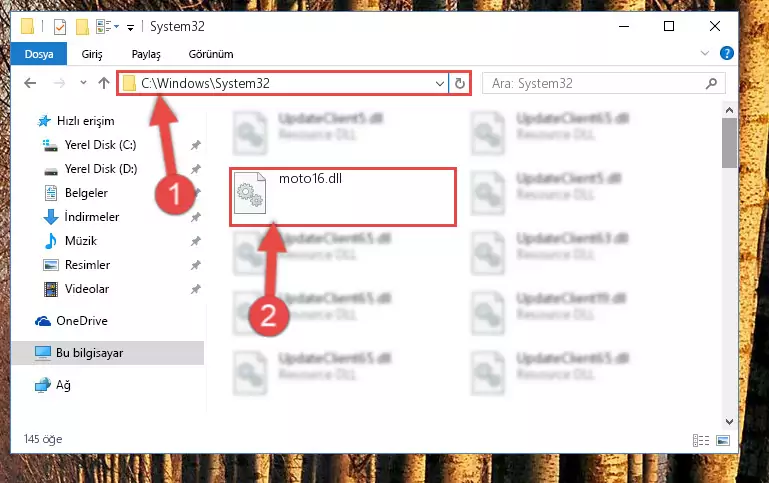Unpin Müzik using its pin icon
Screen dimensions: 769x483
click(x=196, y=241)
